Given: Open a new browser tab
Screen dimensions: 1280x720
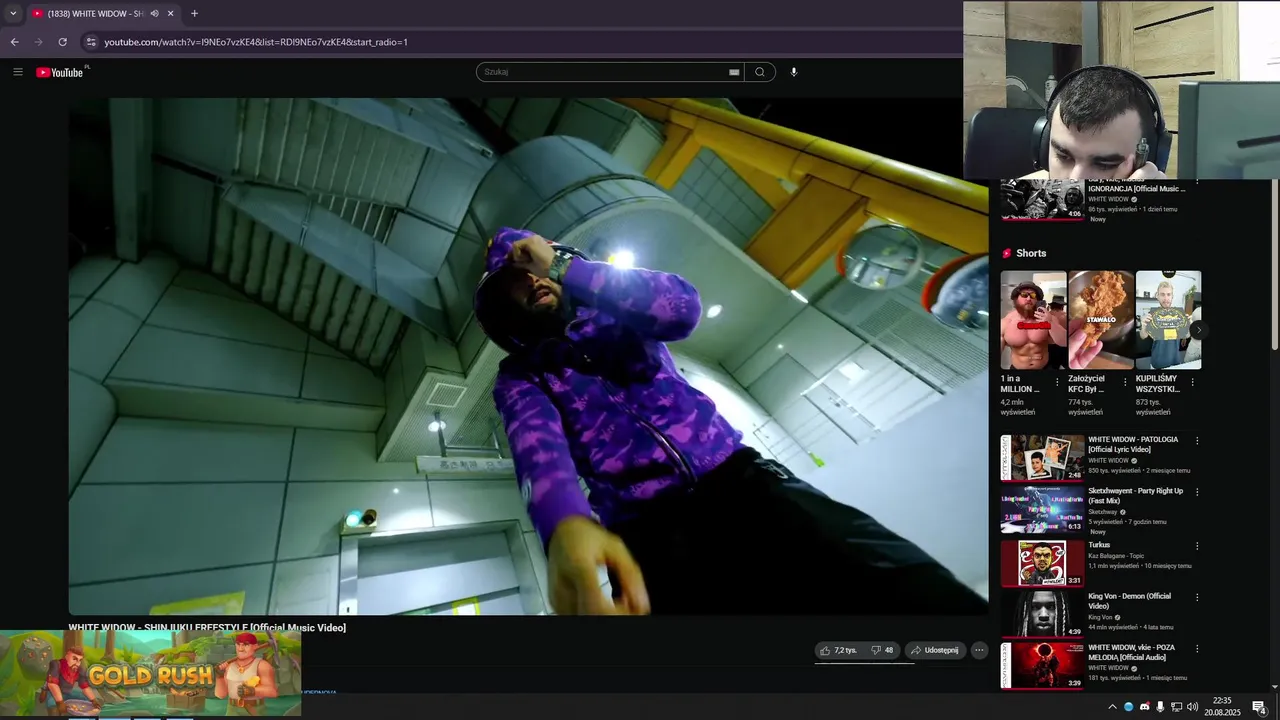Looking at the screenshot, I should [194, 13].
